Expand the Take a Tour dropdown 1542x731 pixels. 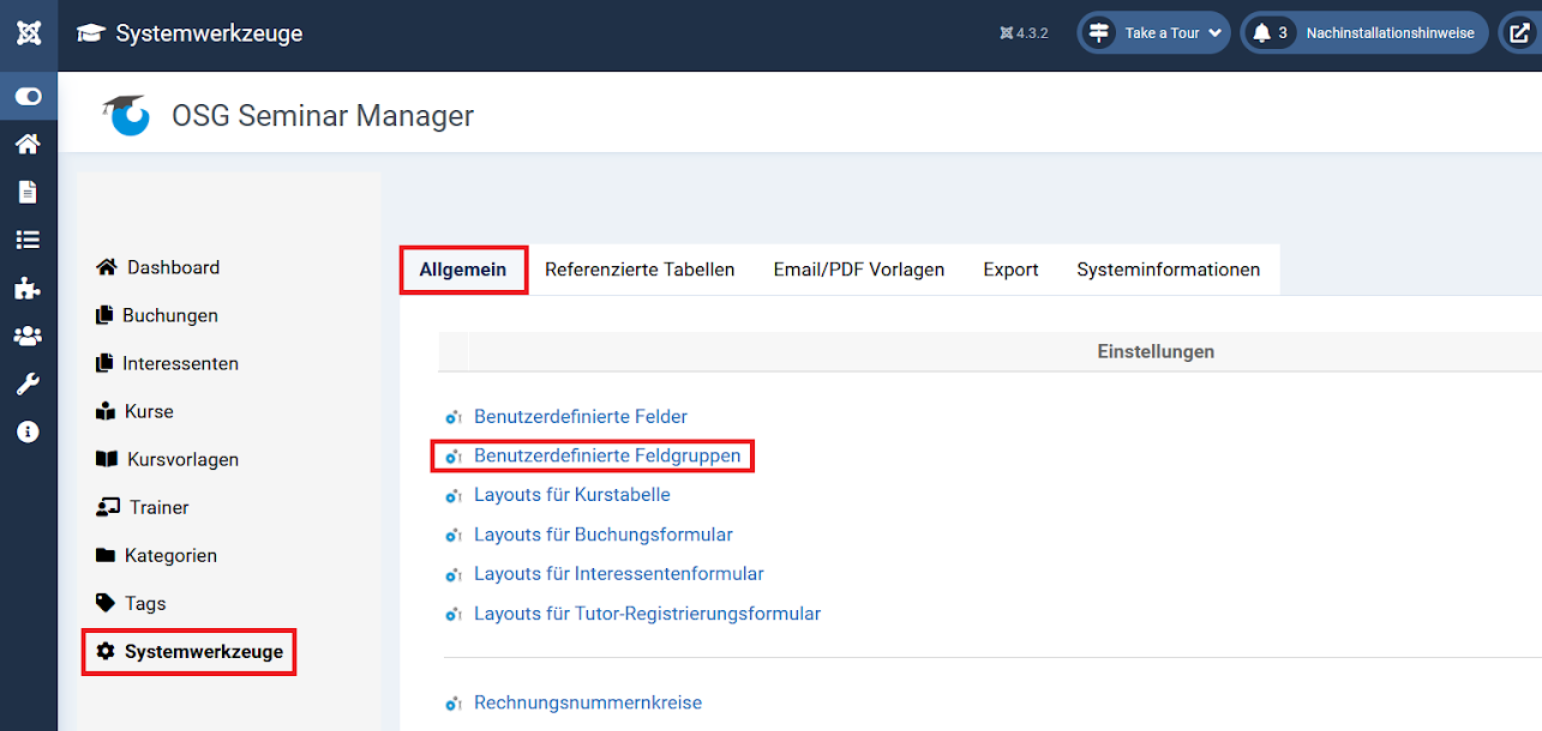tap(1153, 33)
